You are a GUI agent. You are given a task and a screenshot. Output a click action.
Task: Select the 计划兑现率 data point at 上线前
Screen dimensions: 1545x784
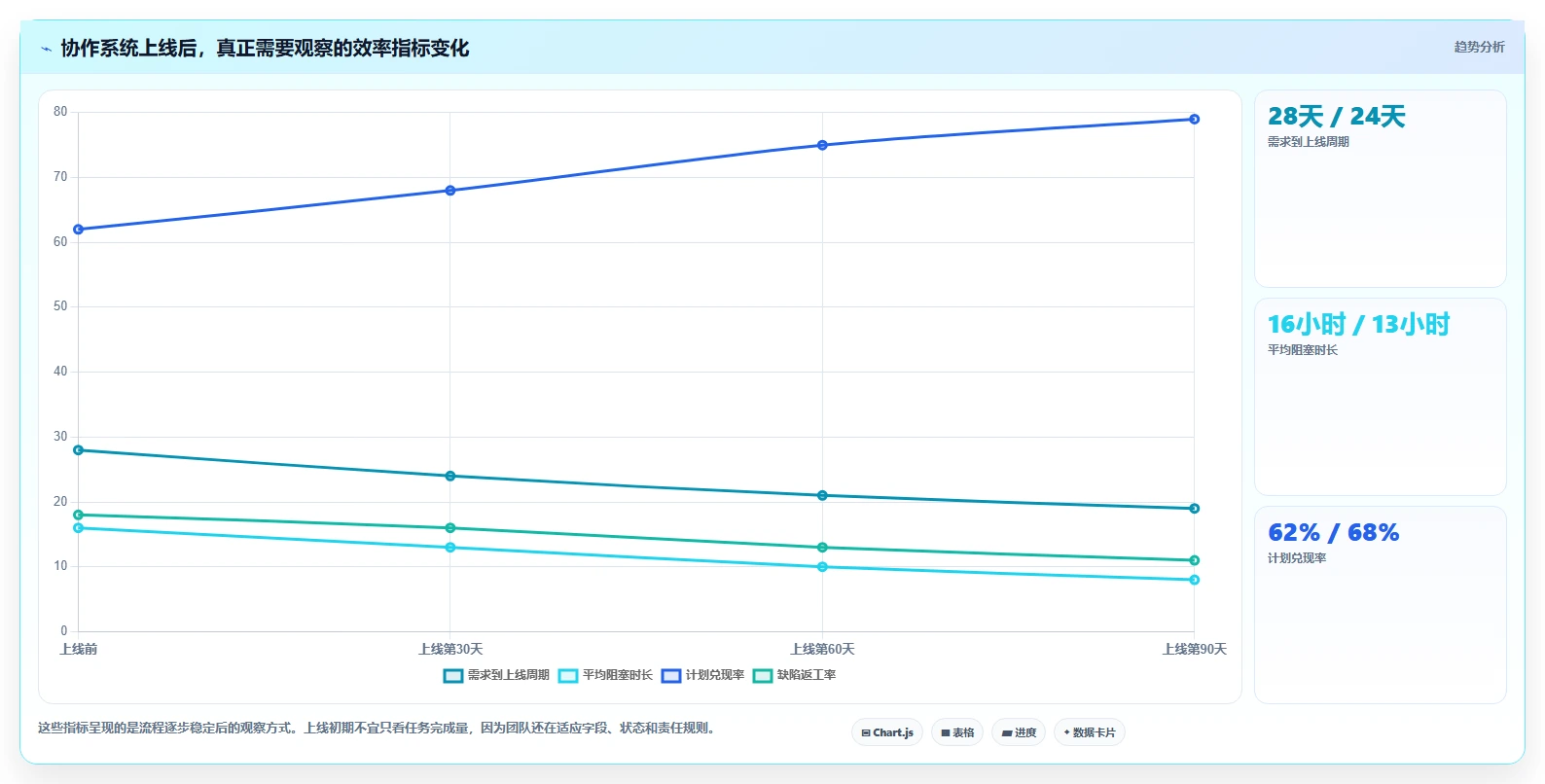pyautogui.click(x=78, y=230)
